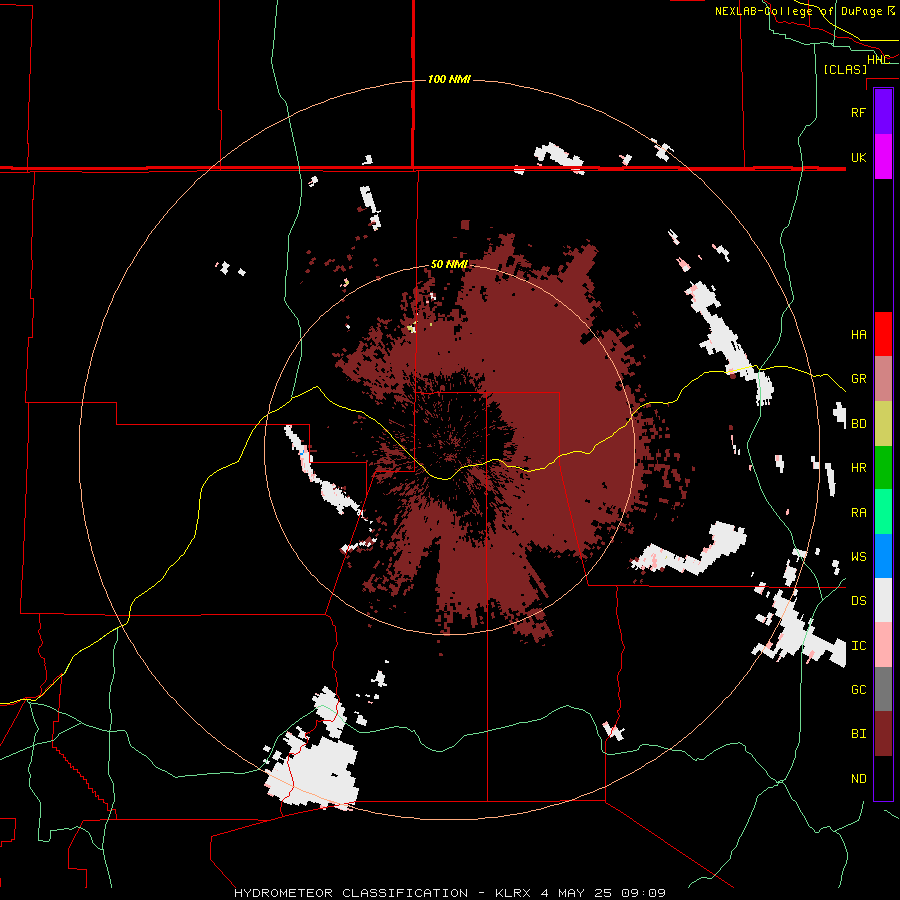Click the 50 NMI range ring label
The image size is (900, 900).
pos(449,265)
